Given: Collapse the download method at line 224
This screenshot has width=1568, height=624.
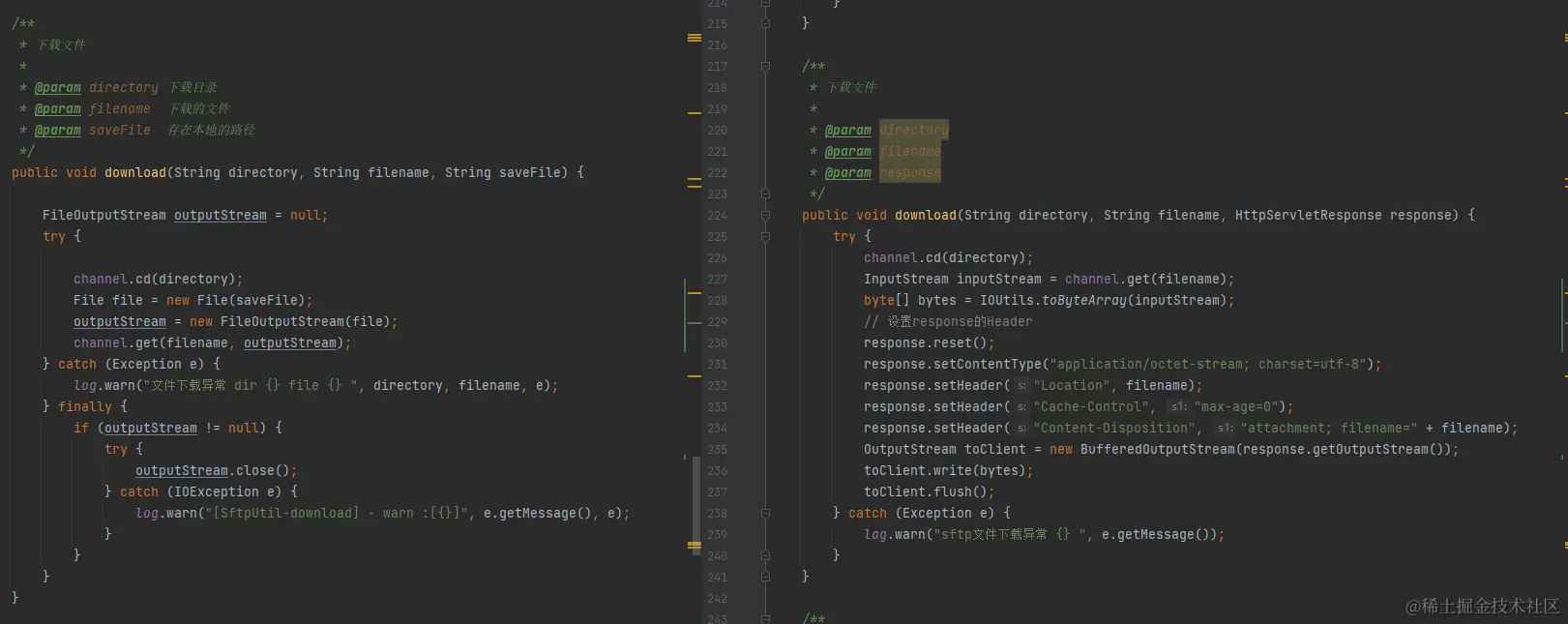Looking at the screenshot, I should pos(765,216).
